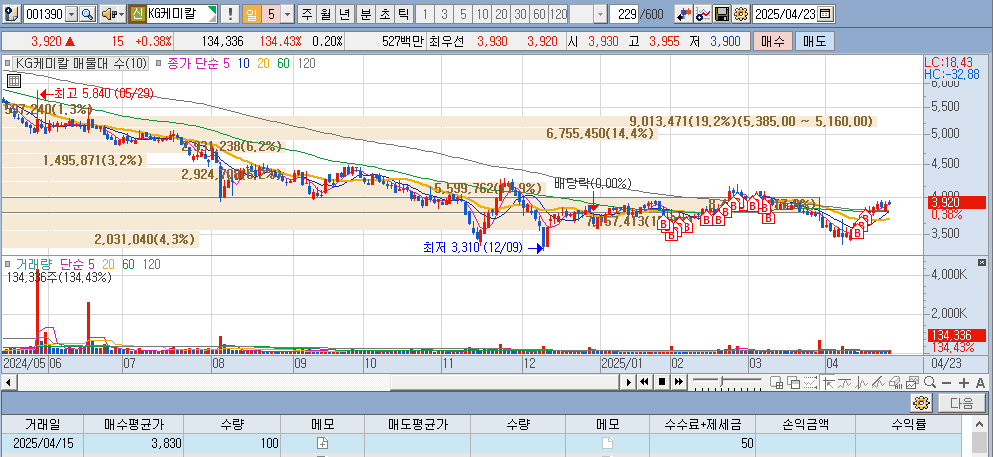This screenshot has height=457, width=993.
Task: Click the magnifier zoom icon in the lower toolbar
Action: 930,382
